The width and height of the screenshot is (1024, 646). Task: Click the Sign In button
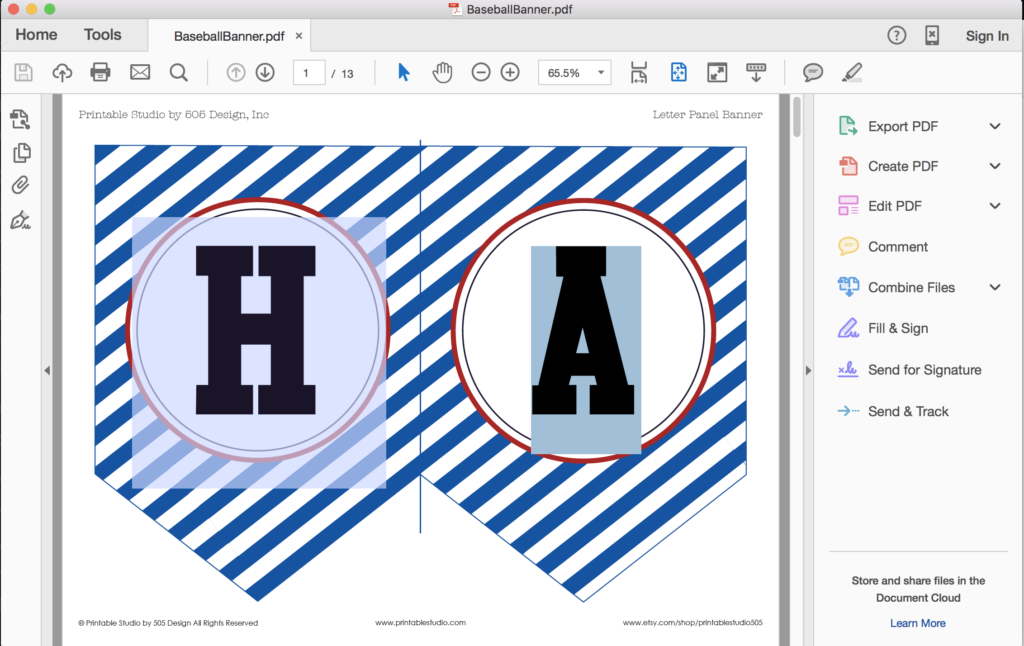pyautogui.click(x=987, y=35)
